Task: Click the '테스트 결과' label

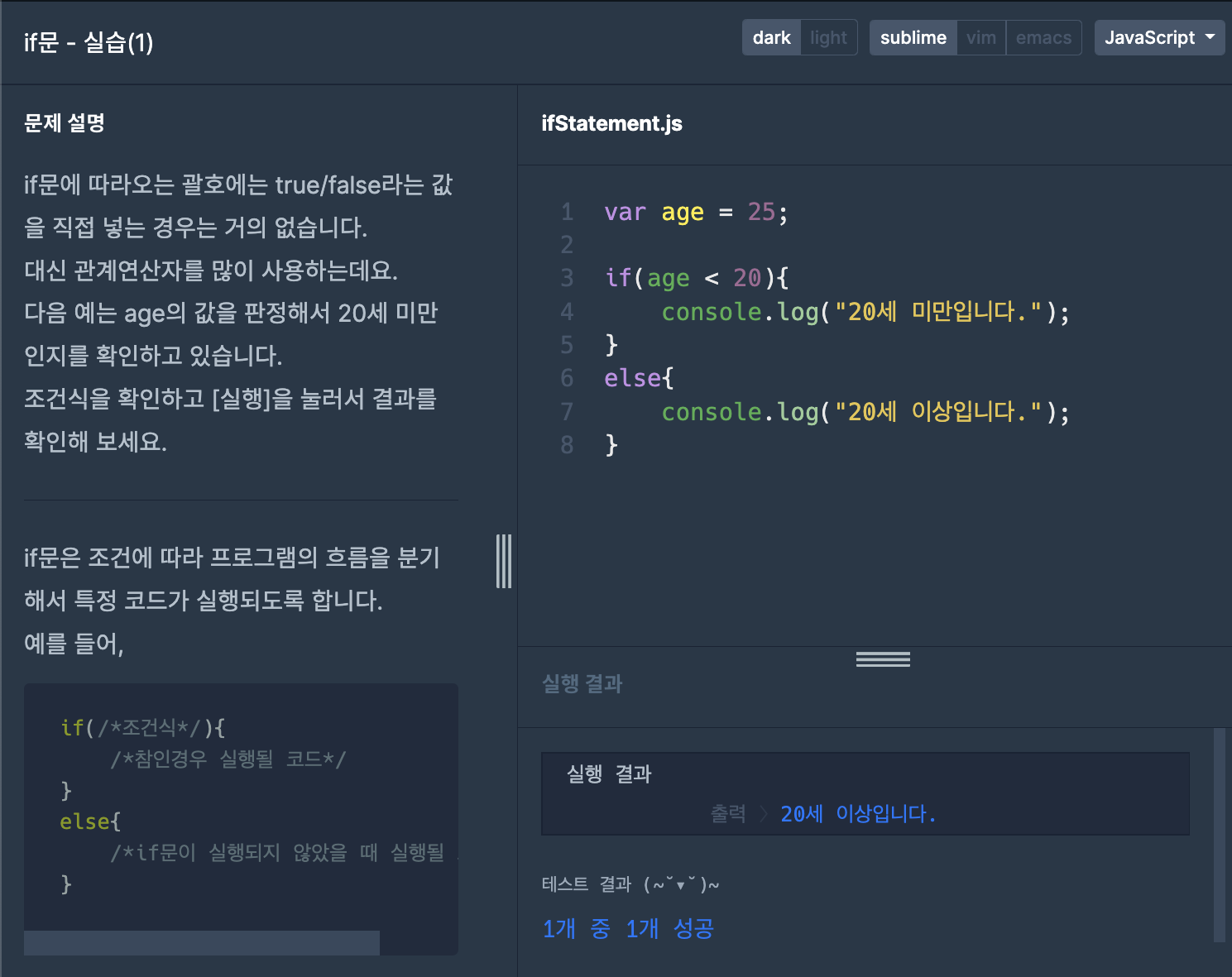Action: (x=586, y=884)
